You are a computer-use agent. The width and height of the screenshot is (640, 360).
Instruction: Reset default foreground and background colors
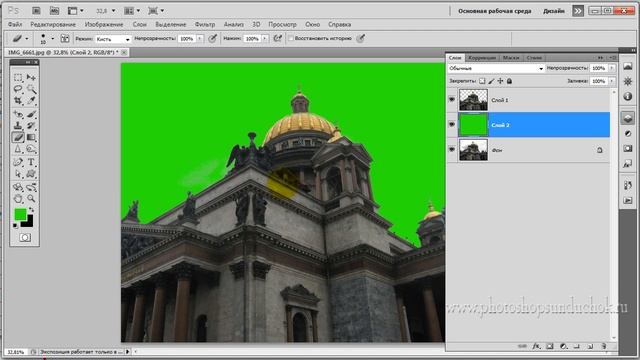pyautogui.click(x=16, y=225)
